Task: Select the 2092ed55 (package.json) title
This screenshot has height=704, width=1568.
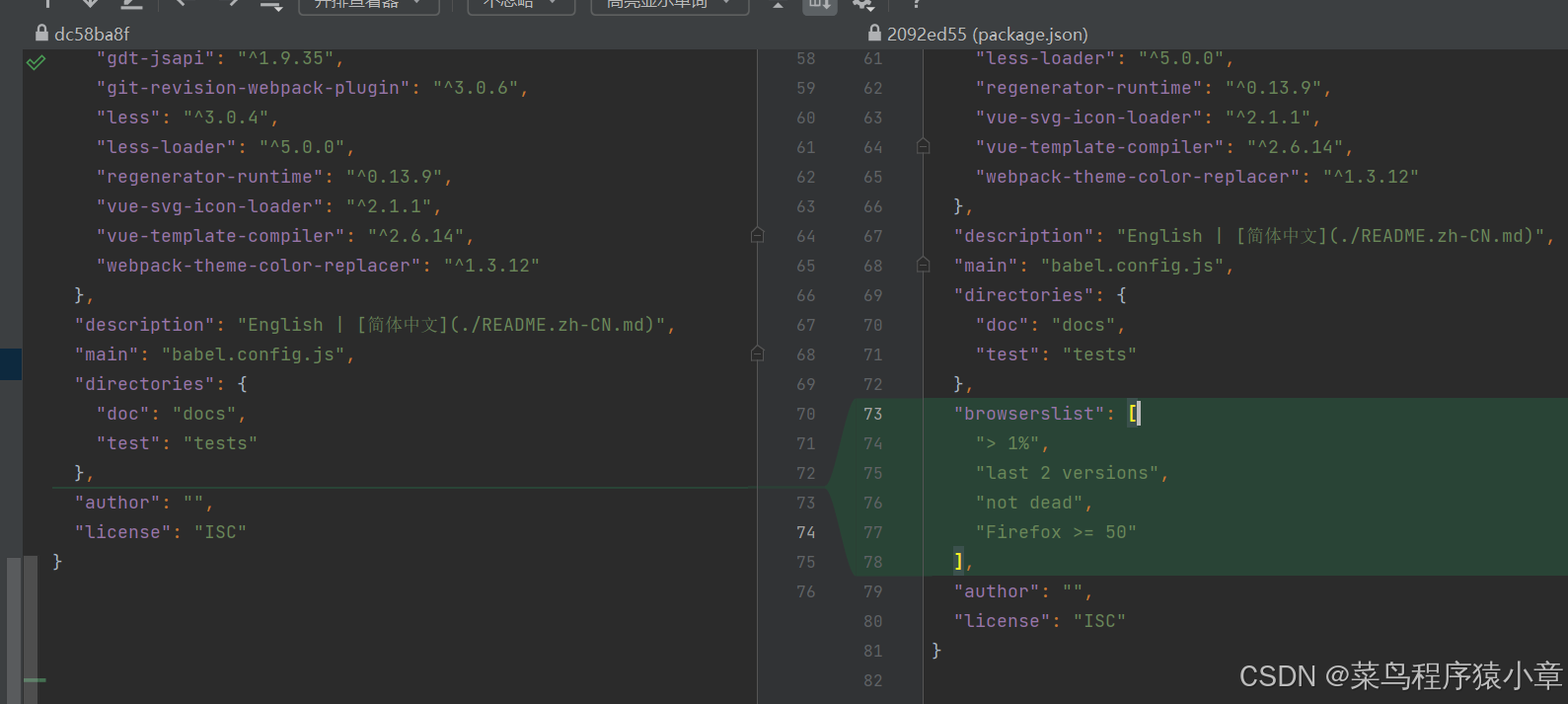Action: pyautogui.click(x=987, y=34)
